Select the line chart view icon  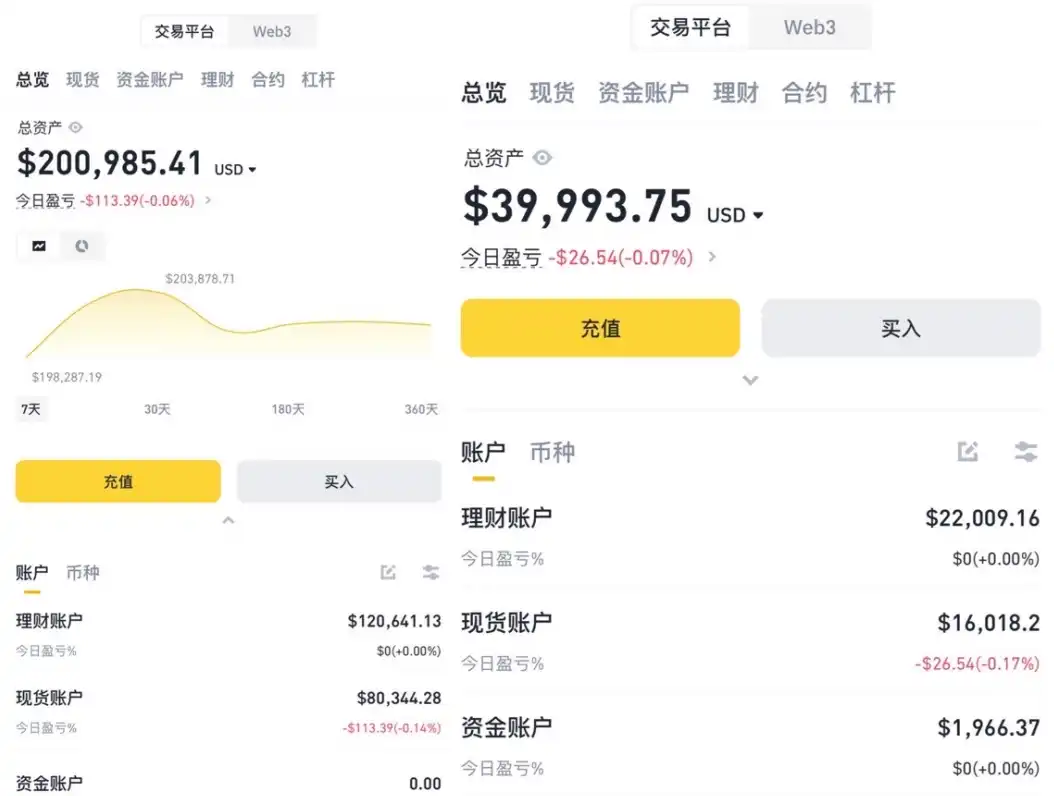tap(39, 245)
